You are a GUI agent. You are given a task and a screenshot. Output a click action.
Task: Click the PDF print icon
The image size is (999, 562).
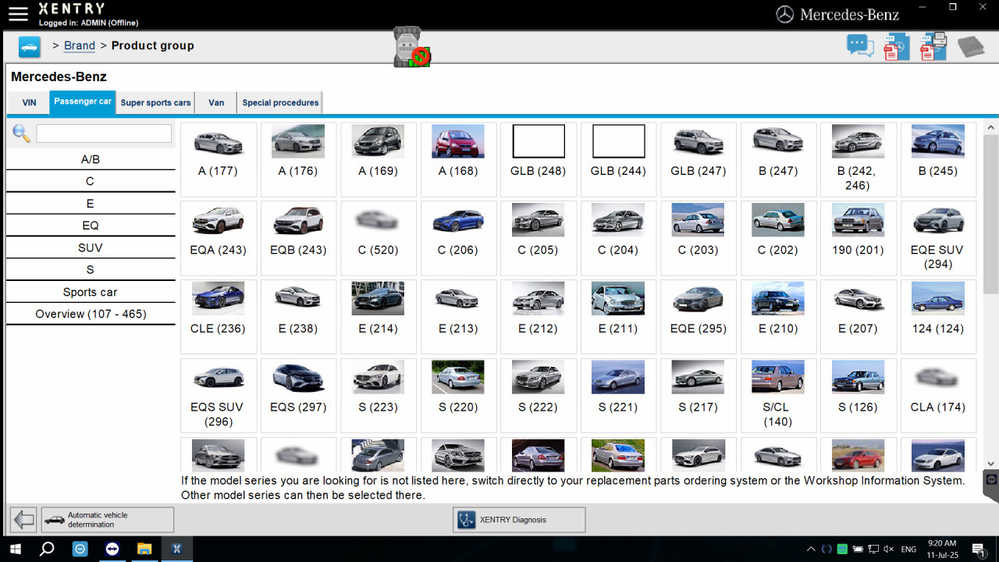[933, 47]
